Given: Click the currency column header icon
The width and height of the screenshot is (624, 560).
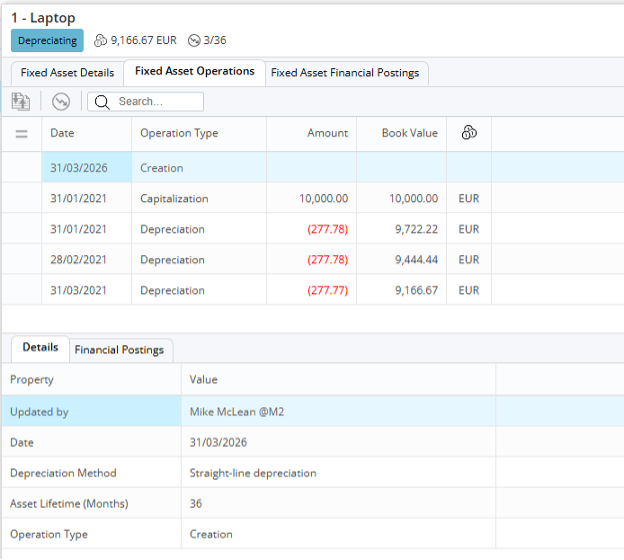Looking at the screenshot, I should pos(469,133).
